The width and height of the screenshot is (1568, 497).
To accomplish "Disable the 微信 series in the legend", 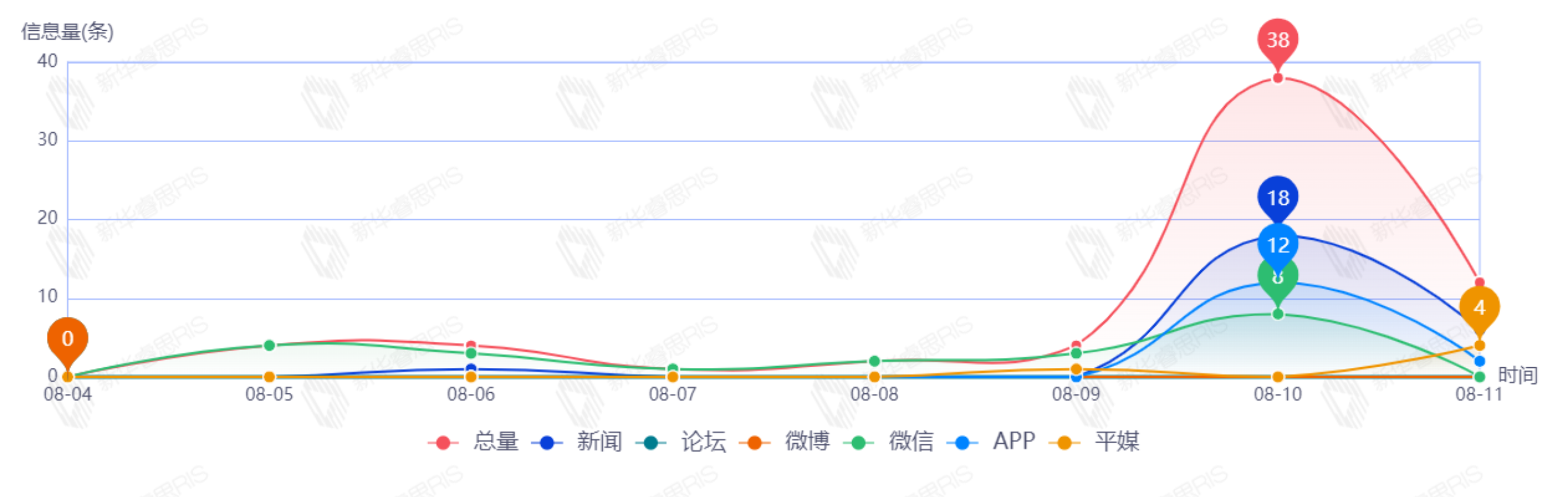I will pos(889,441).
